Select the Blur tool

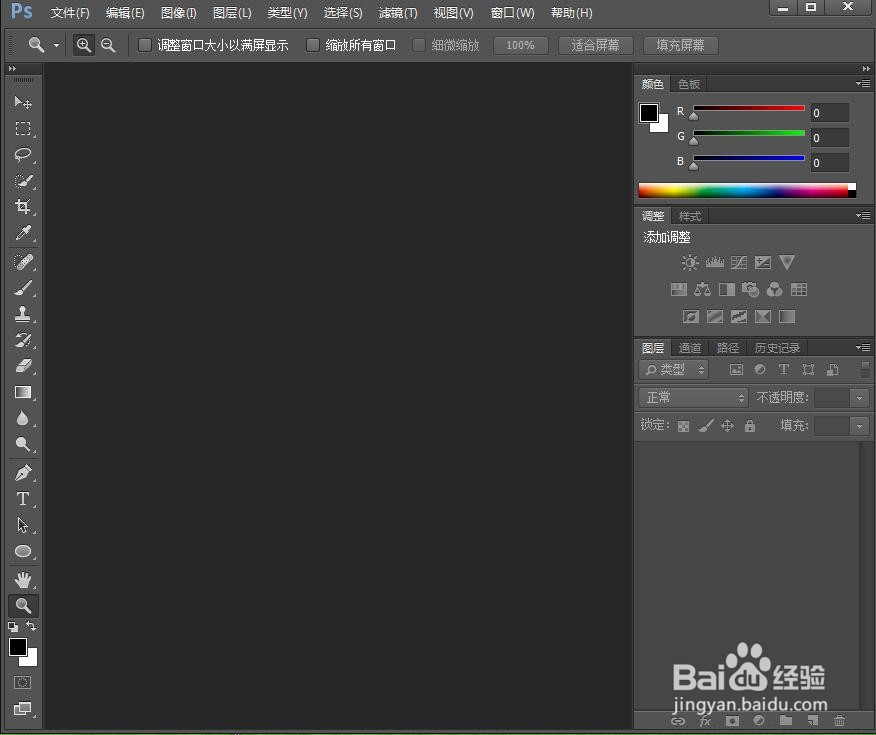point(23,418)
